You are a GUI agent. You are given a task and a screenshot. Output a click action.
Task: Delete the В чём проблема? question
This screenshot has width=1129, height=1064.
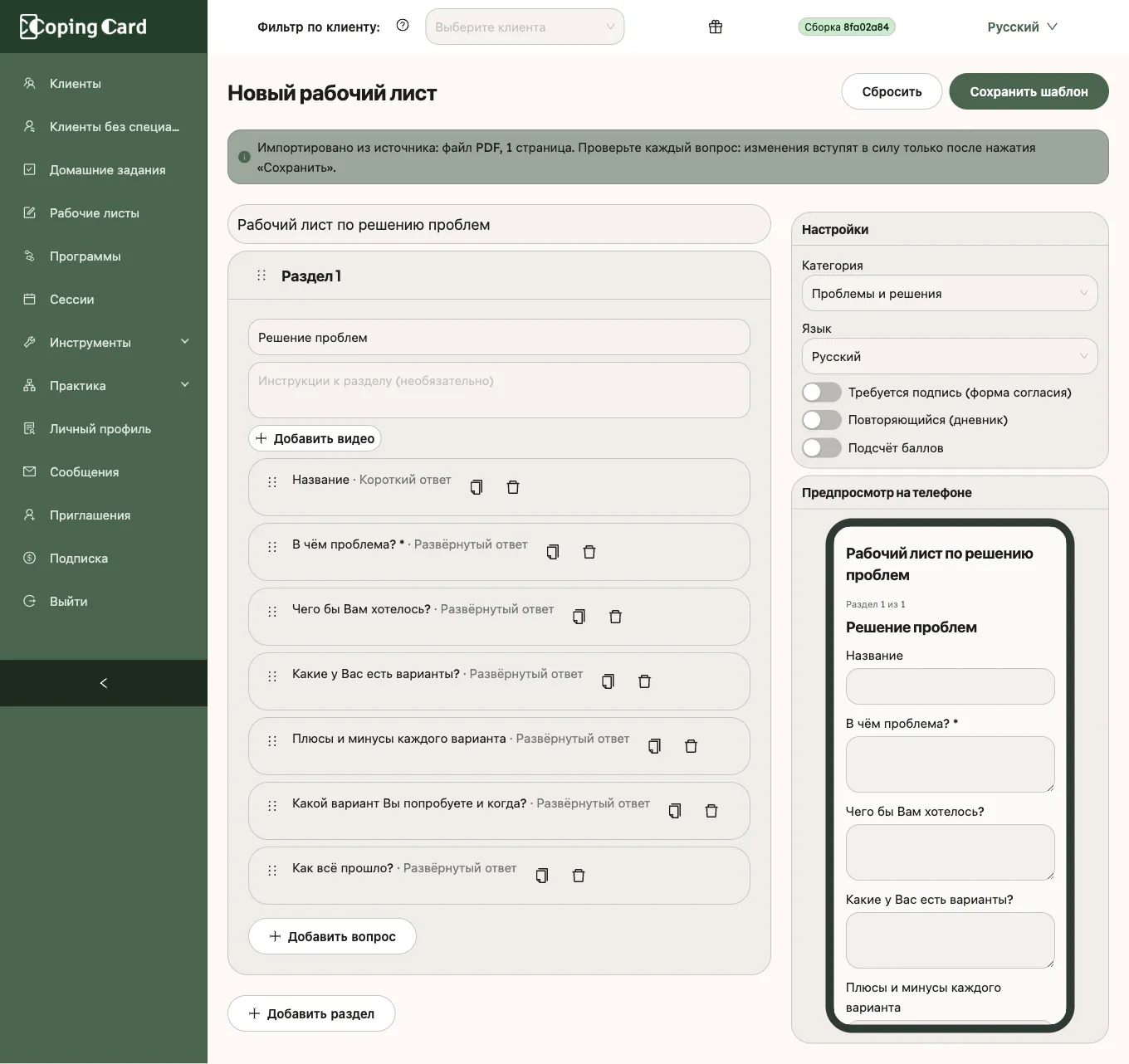pyautogui.click(x=589, y=552)
